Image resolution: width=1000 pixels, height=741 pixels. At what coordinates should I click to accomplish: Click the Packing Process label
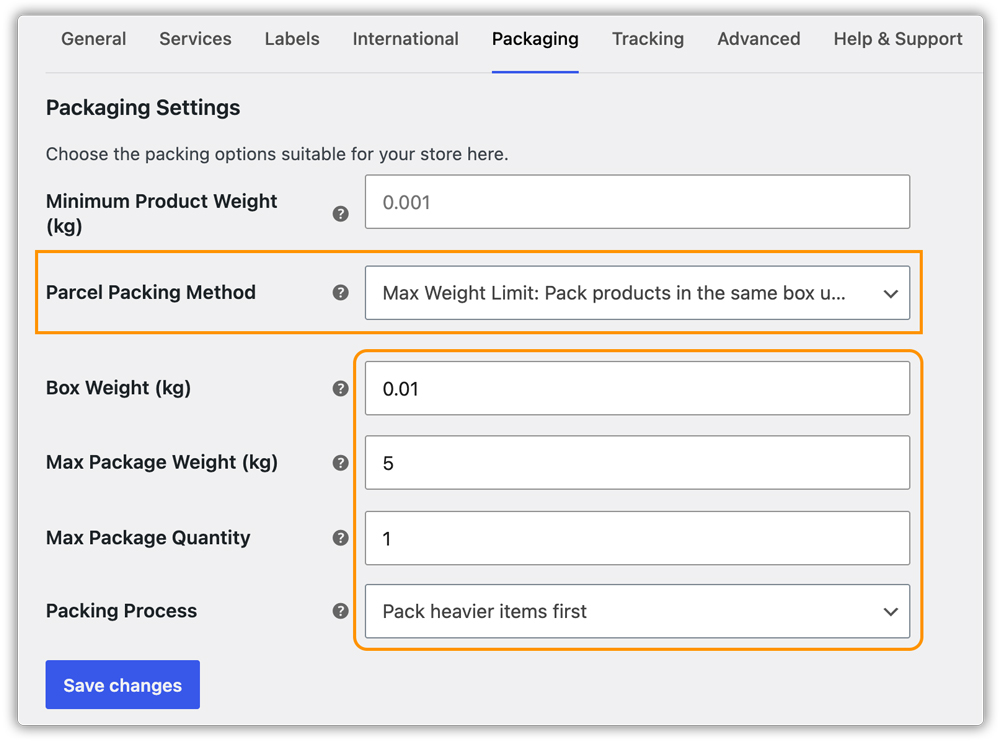click(121, 611)
